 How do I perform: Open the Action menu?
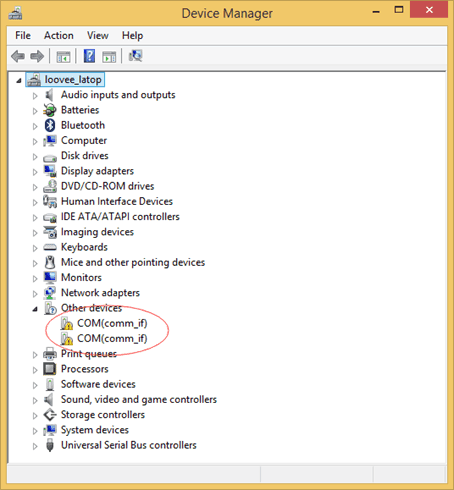click(59, 35)
